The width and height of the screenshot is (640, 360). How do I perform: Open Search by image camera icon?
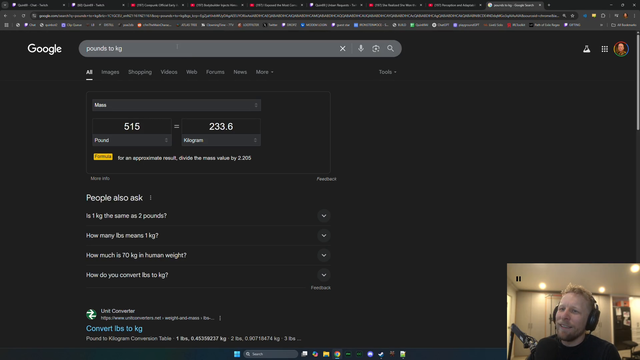tap(376, 49)
